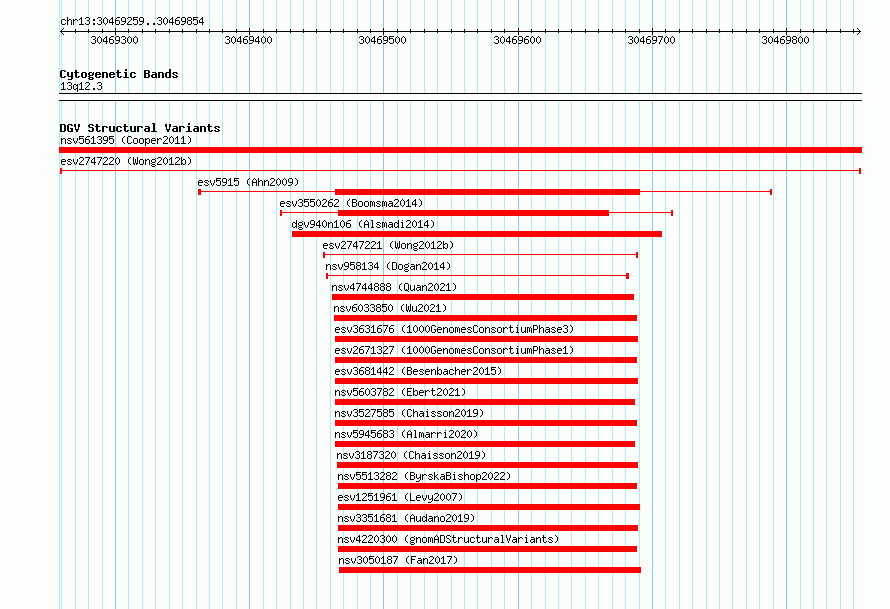Open esv2747220 (Wong2012b) variant label
Image resolution: width=890 pixels, height=609 pixels.
click(x=126, y=161)
